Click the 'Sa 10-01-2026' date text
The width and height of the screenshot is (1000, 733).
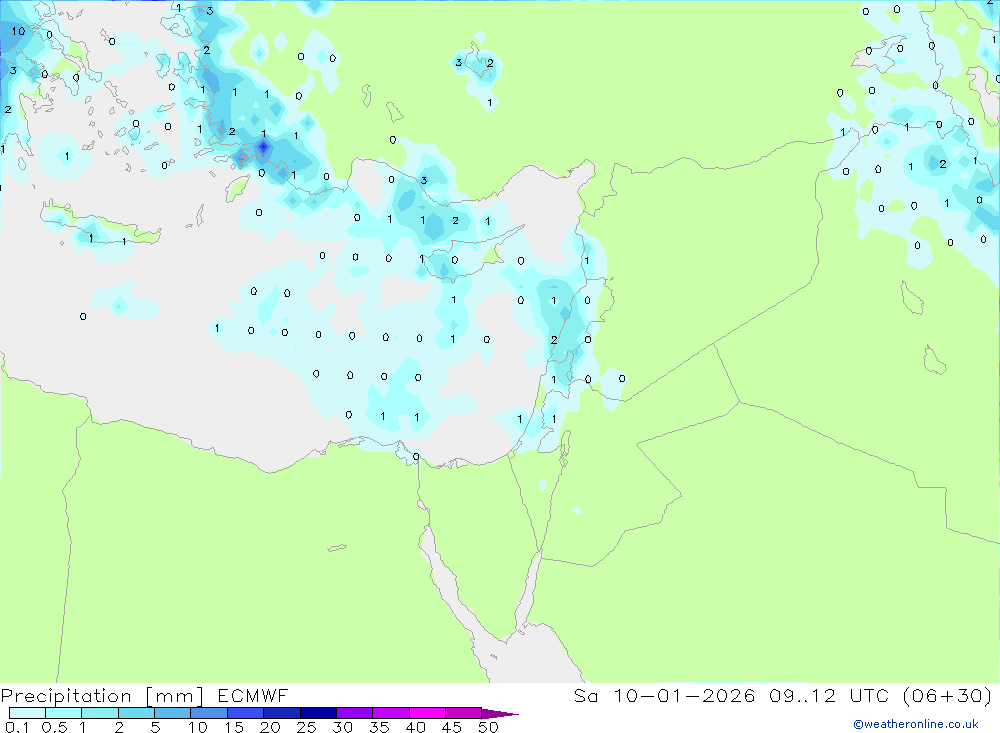664,695
